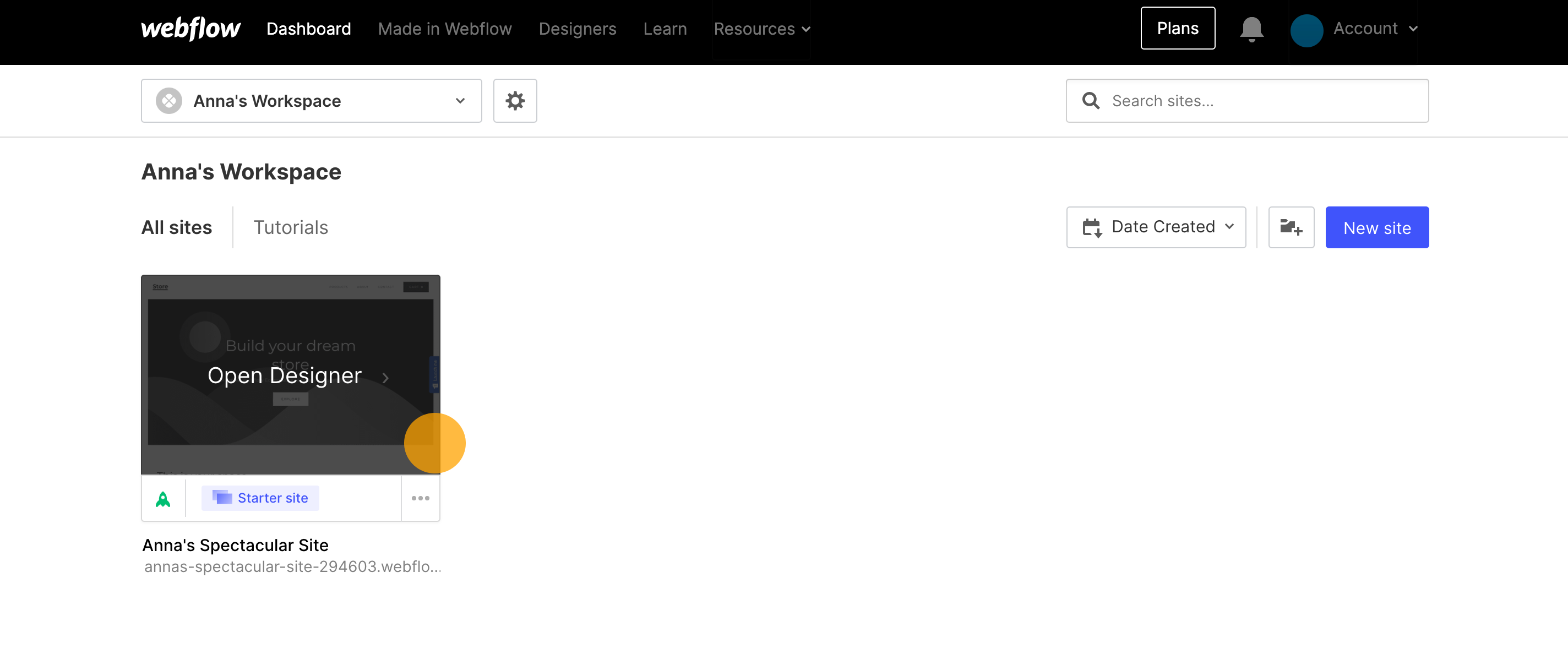Switch to the Tutorials tab
The width and height of the screenshot is (1568, 654).
pos(290,227)
